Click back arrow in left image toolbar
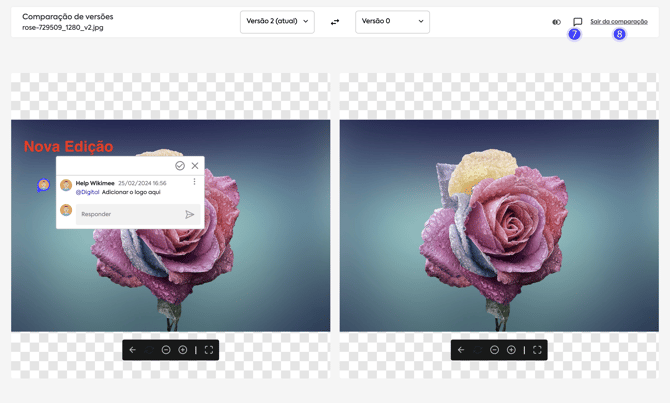Screen dimensions: 670x403 click(x=133, y=350)
